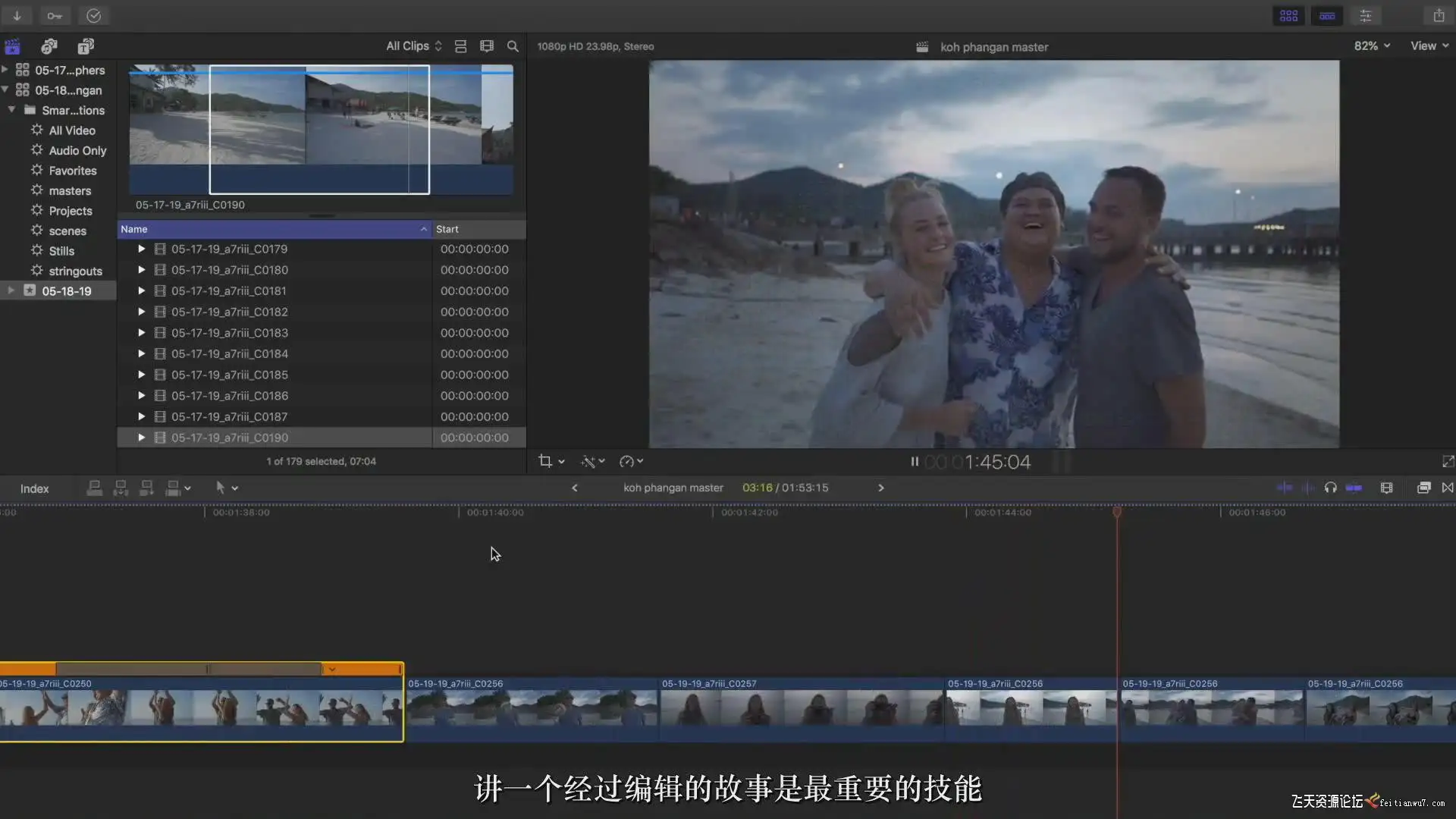Open the All Clips filter dropdown

413,46
